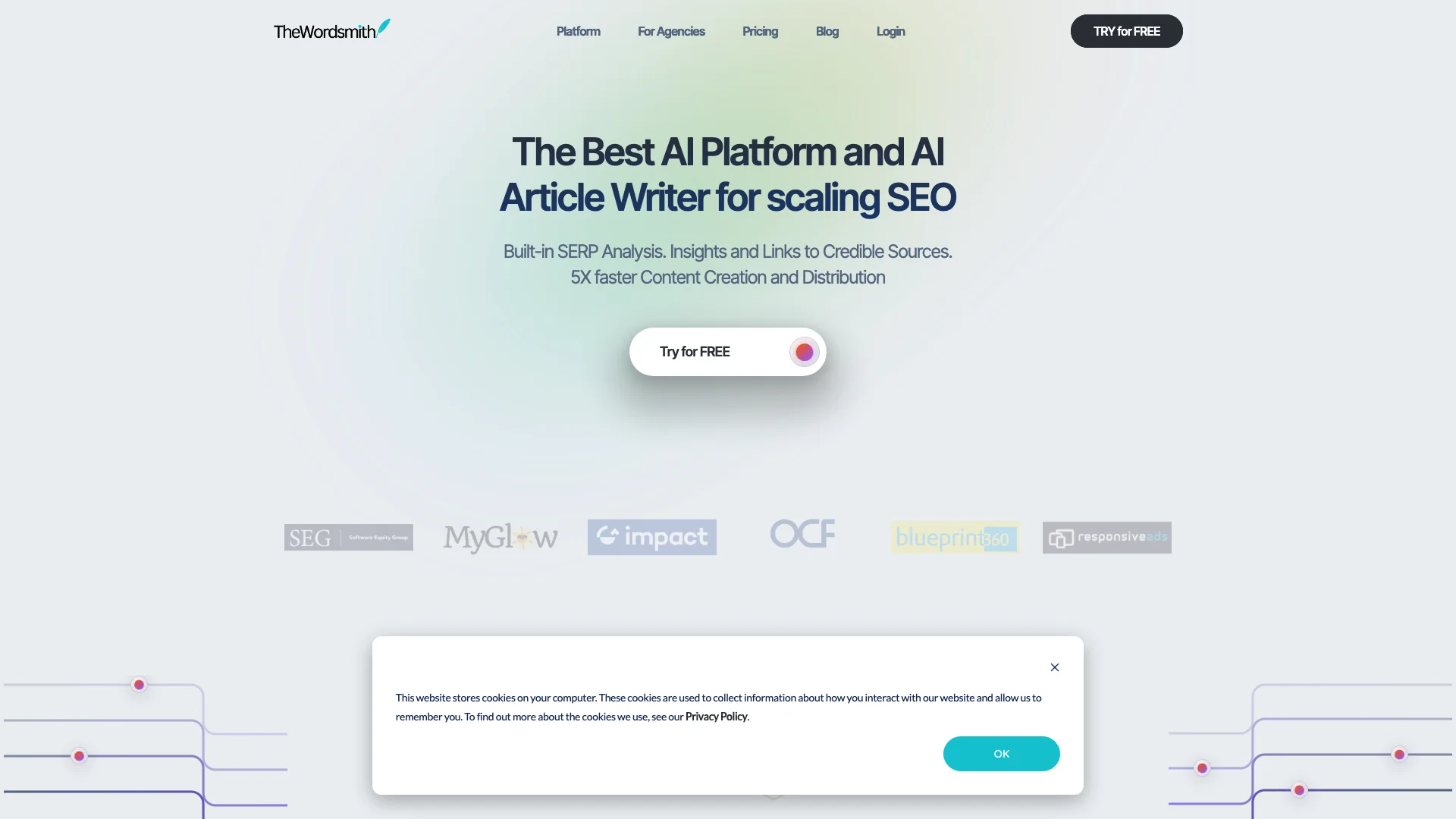This screenshot has height=819, width=1456.
Task: Click the MyGlow partner logo icon
Action: coord(500,537)
